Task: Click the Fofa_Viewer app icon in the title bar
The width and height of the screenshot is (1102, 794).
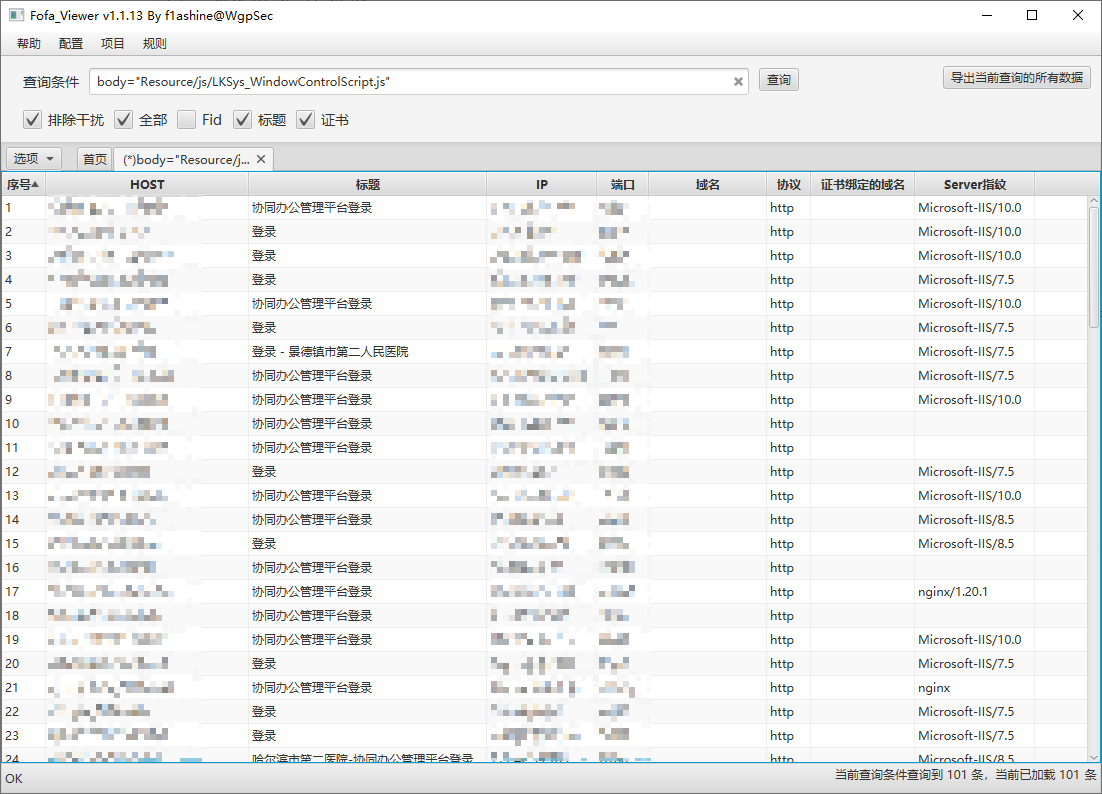Action: pos(16,15)
